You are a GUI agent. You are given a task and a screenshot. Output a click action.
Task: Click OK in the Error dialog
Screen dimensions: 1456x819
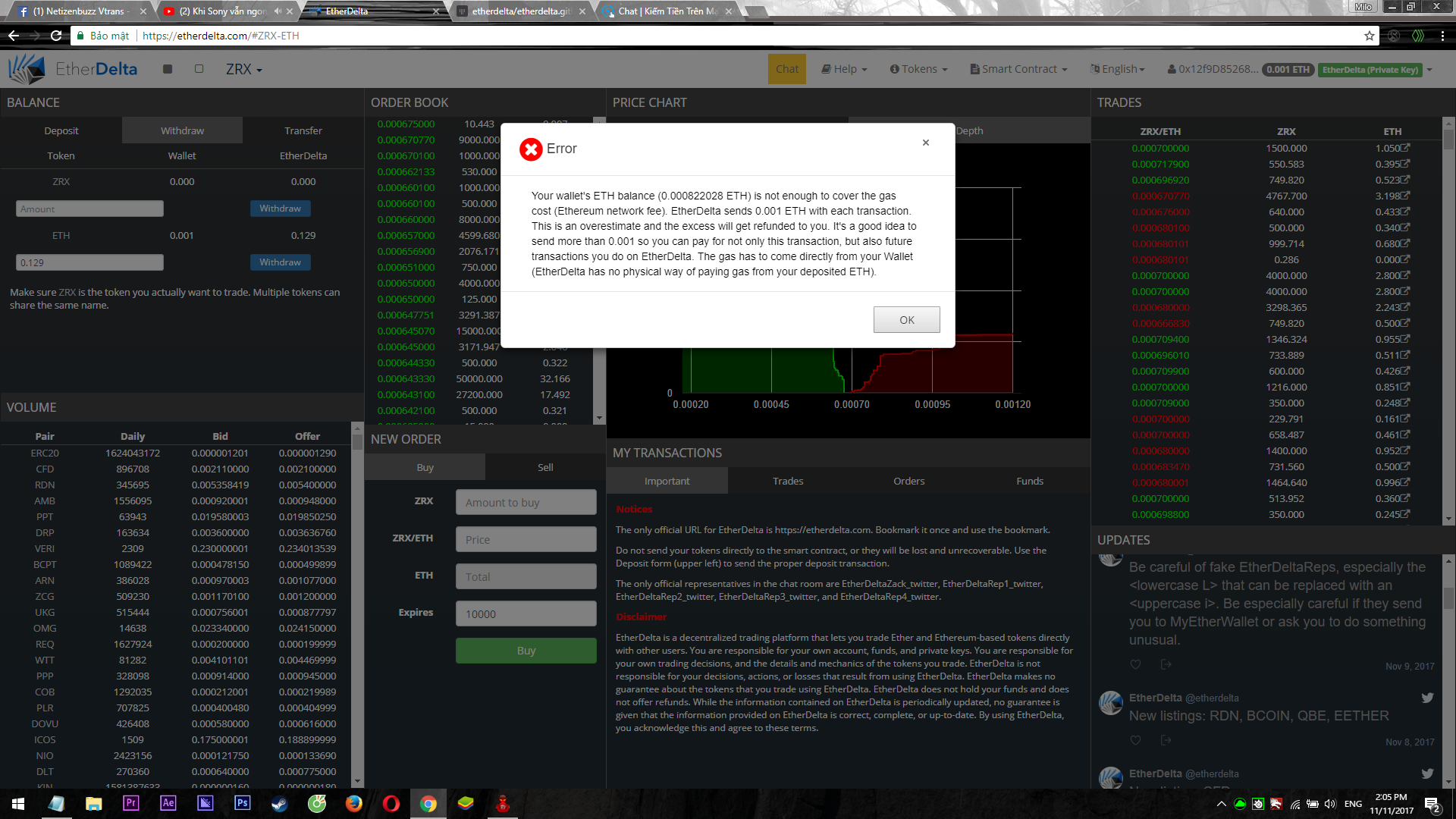point(906,319)
